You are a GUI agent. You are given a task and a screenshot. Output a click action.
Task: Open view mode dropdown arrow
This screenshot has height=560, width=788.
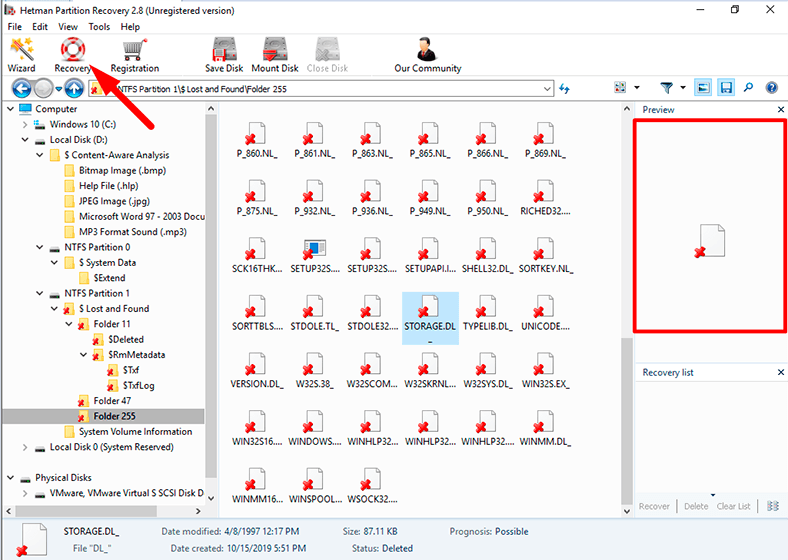[x=637, y=88]
